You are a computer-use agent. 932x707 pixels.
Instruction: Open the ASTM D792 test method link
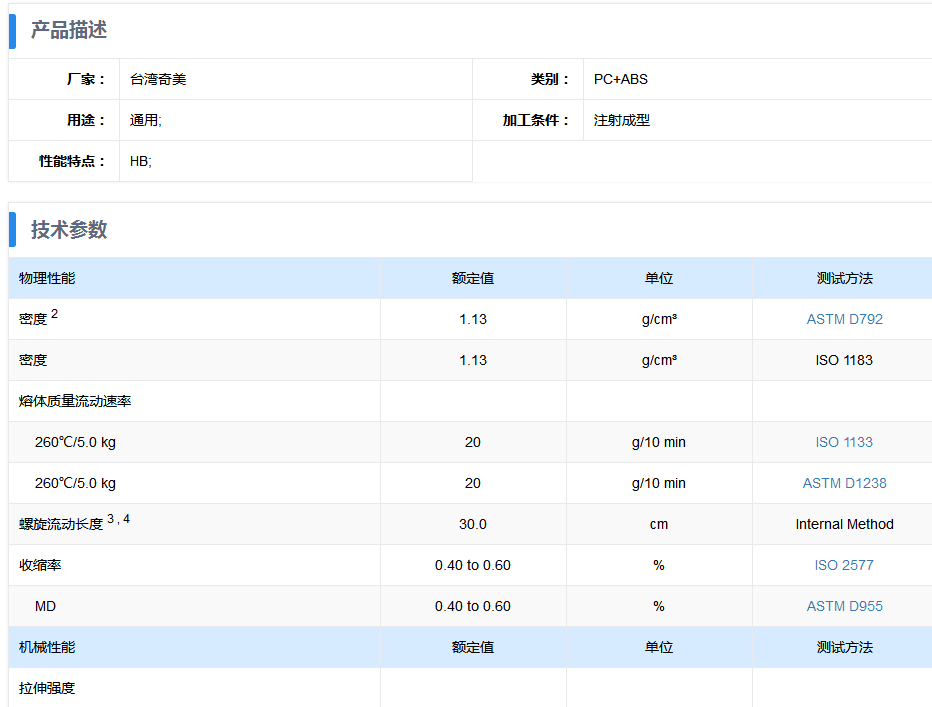click(x=844, y=319)
